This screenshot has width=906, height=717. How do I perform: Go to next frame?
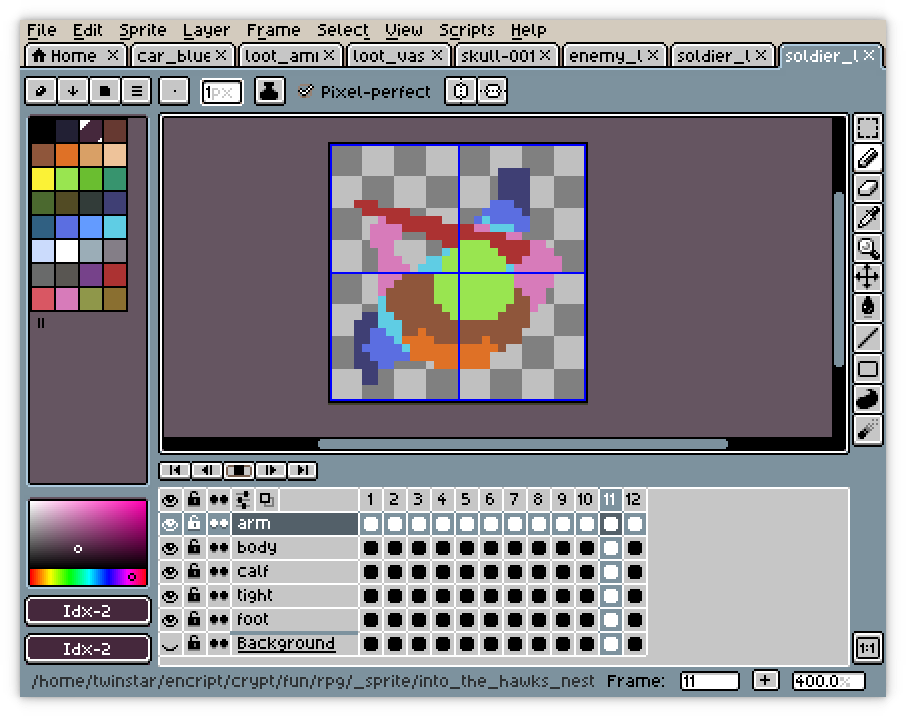270,470
